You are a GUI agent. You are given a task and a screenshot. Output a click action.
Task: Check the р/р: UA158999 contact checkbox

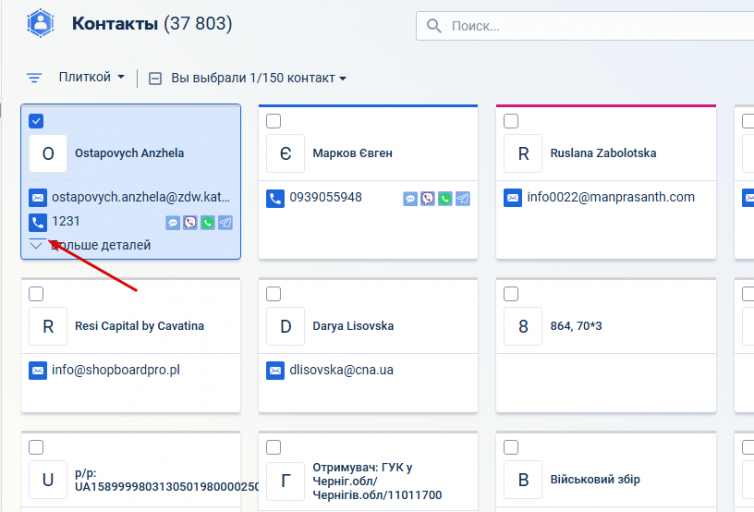(36, 448)
